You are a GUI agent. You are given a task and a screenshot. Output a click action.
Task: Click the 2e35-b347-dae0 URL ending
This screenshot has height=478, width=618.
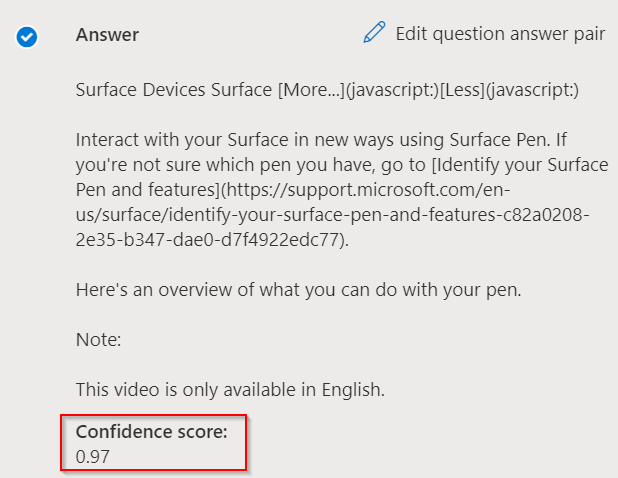tap(212, 240)
